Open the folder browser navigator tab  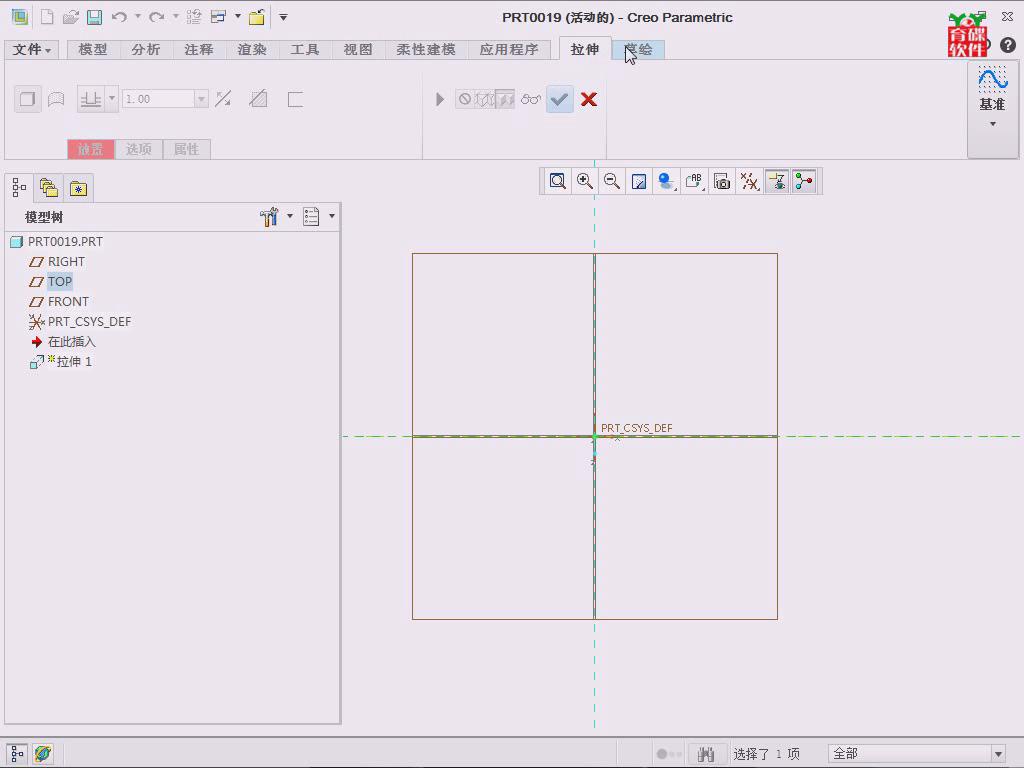tap(49, 188)
